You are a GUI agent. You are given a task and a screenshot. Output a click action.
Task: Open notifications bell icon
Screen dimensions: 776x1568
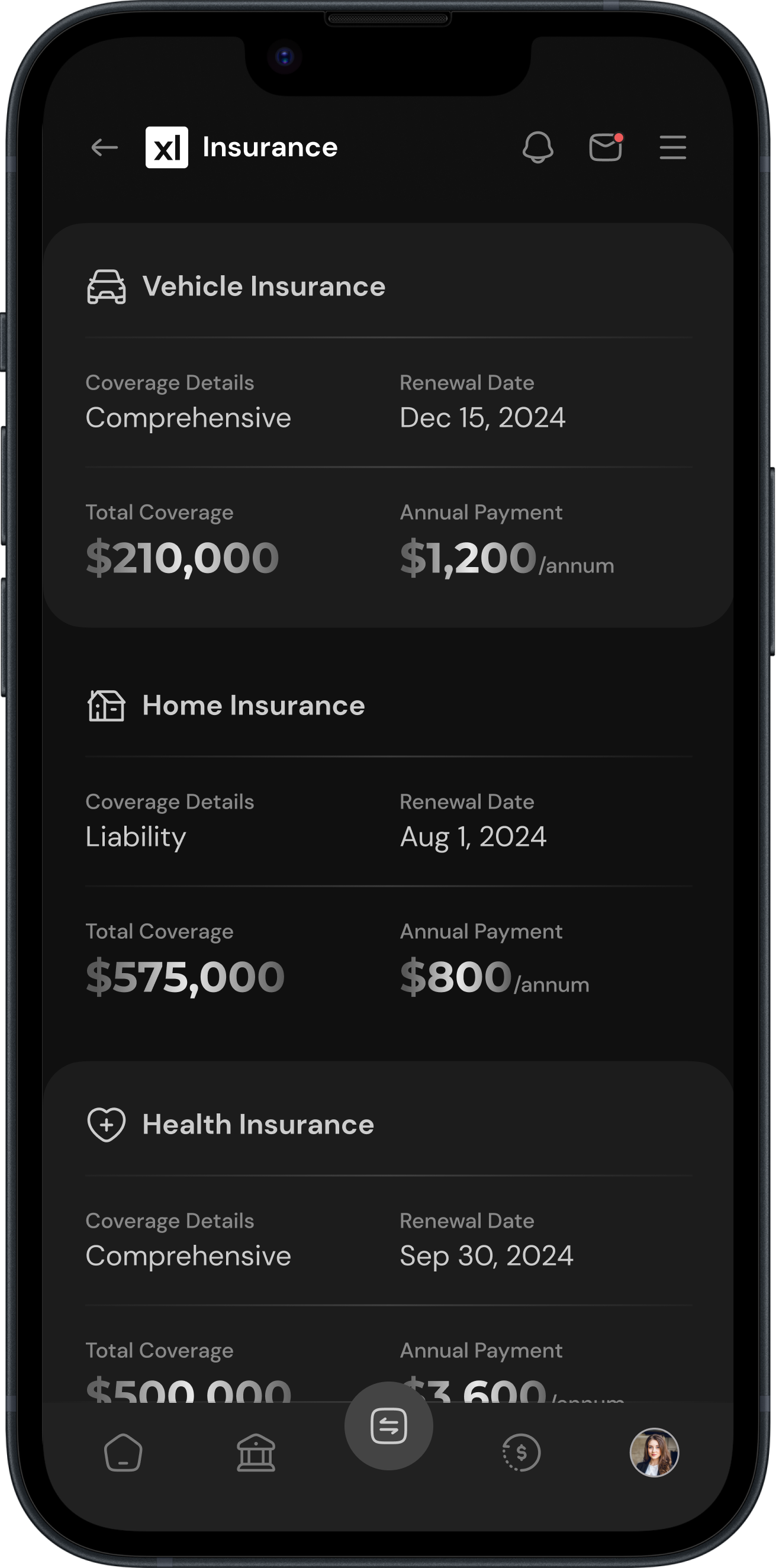[x=538, y=147]
